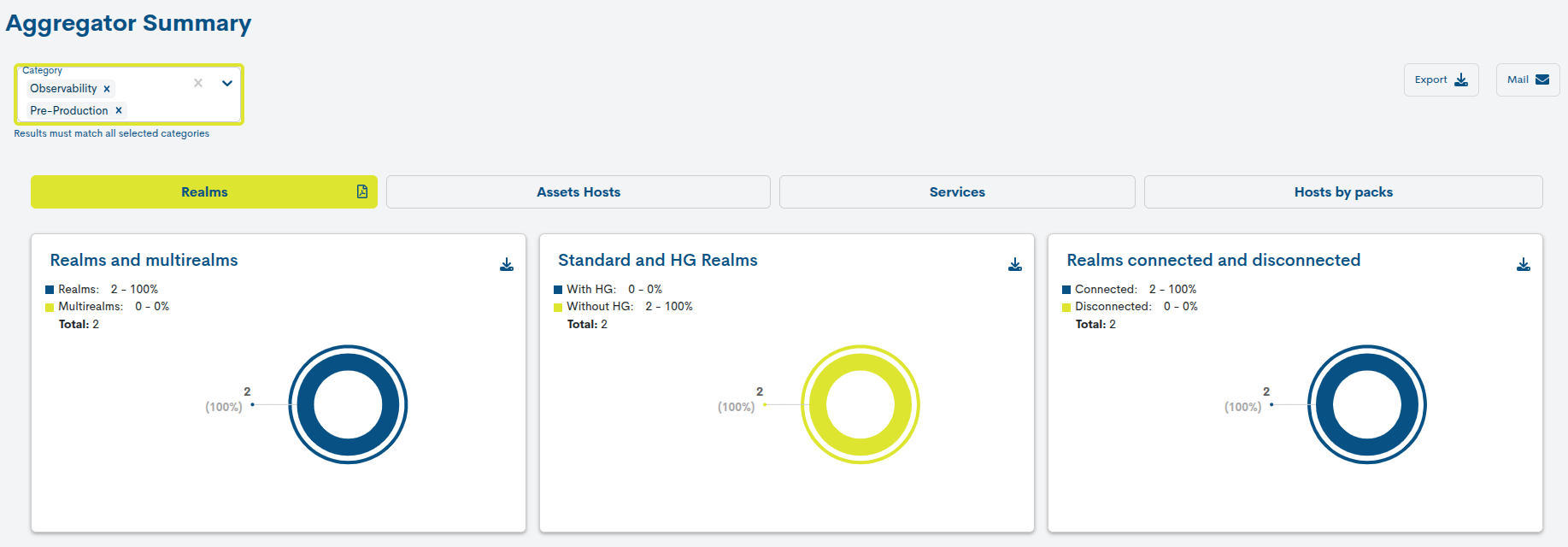Click 'Total: 2' in Standard and HG Realms card

coord(587,325)
